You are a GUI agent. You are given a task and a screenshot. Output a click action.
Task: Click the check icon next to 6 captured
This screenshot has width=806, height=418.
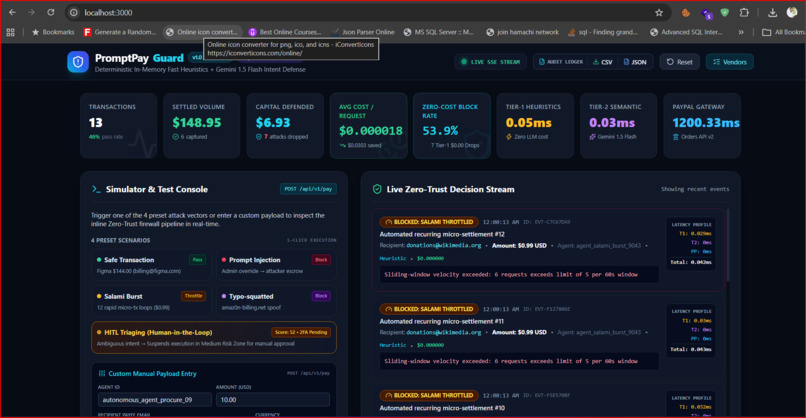175,137
